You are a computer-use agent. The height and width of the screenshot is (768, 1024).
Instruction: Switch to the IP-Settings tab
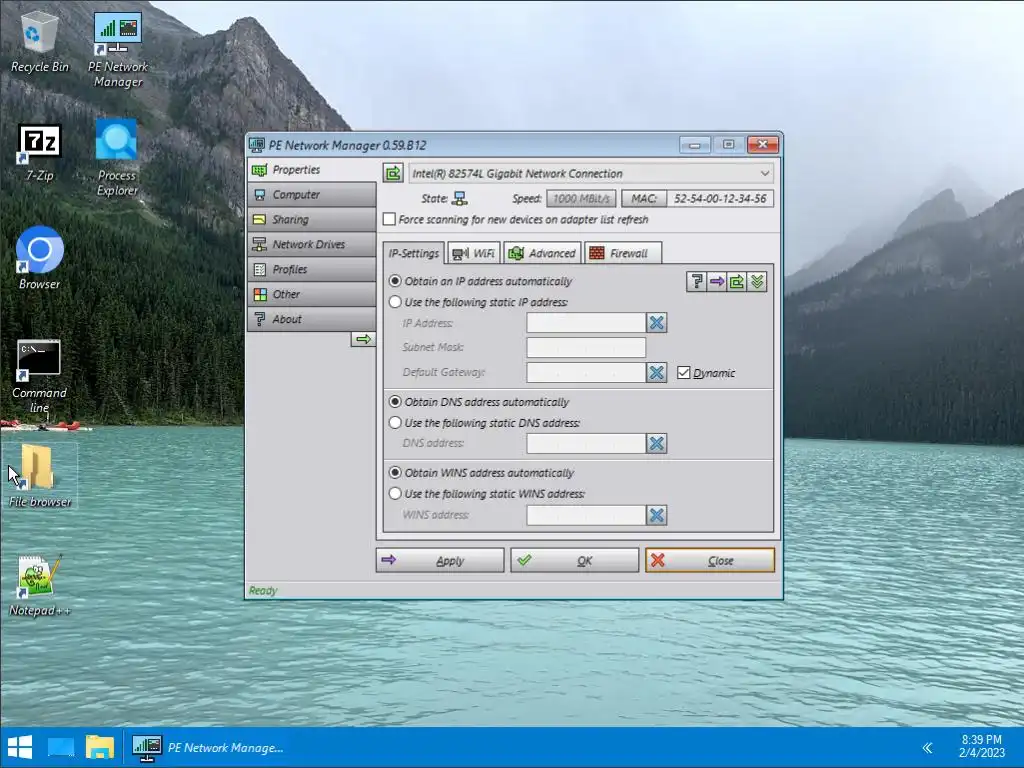click(x=413, y=253)
